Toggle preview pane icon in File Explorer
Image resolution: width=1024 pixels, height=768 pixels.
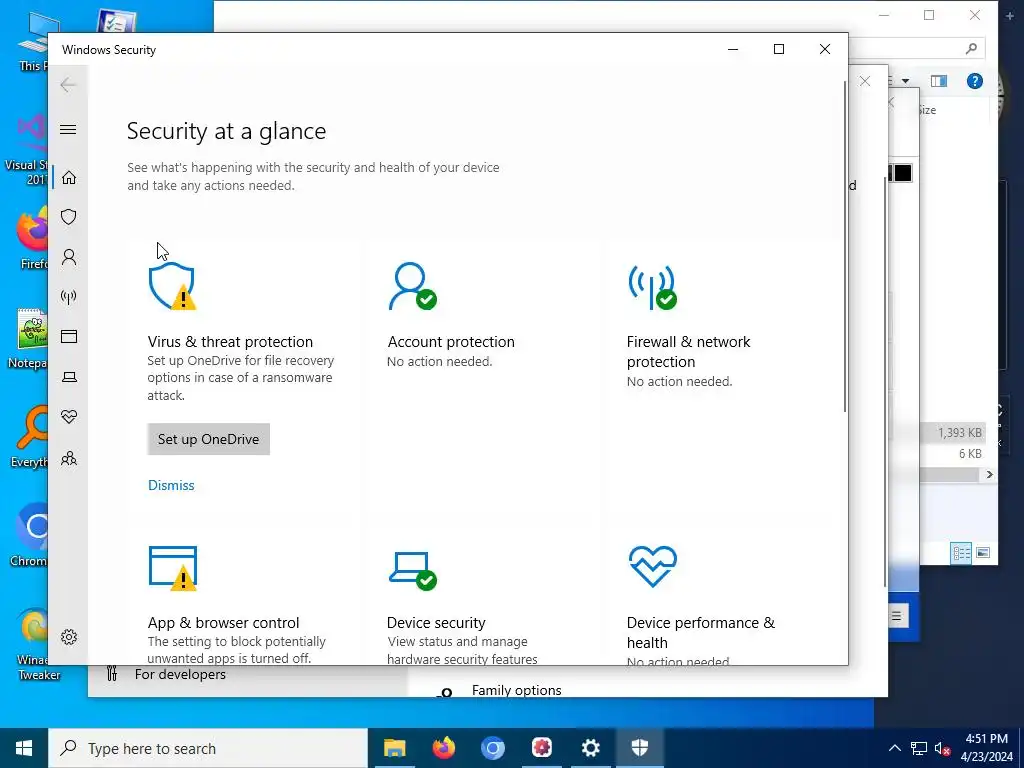point(939,81)
